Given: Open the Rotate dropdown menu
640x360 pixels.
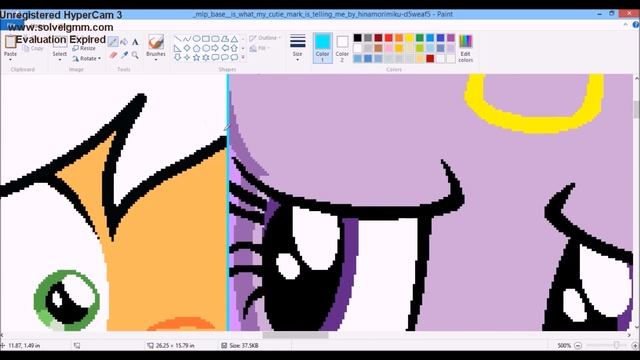Looking at the screenshot, I should (87, 58).
